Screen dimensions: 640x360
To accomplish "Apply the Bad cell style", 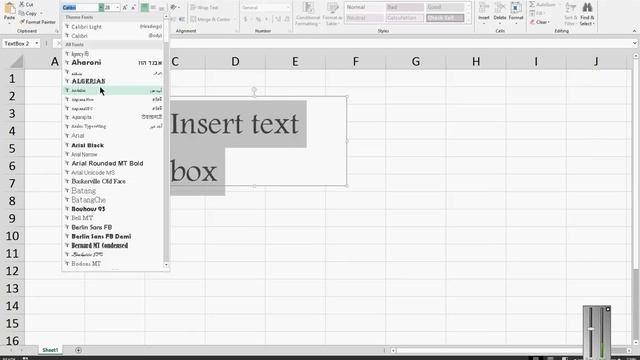I will tap(404, 7).
